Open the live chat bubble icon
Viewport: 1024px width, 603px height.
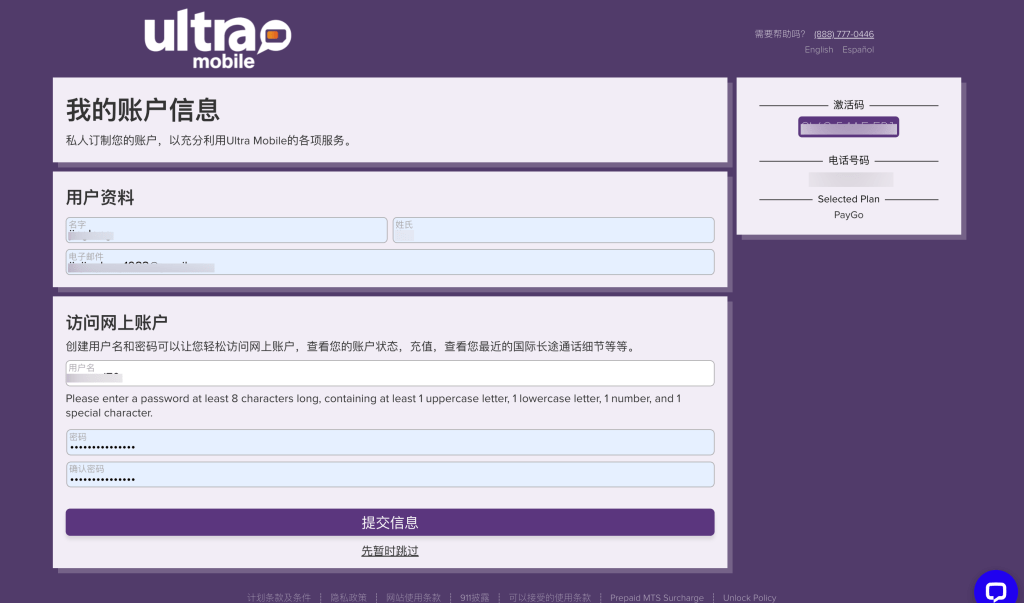click(996, 590)
